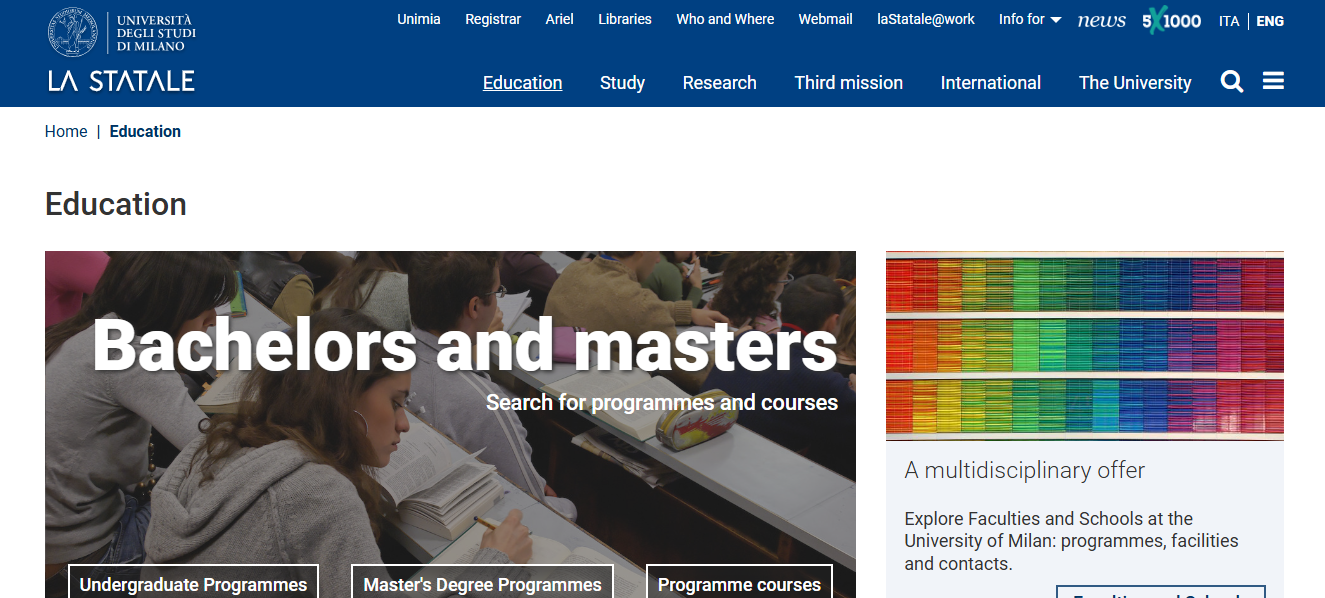Switch language to ITA
Viewport: 1325px width, 598px height.
[x=1229, y=21]
